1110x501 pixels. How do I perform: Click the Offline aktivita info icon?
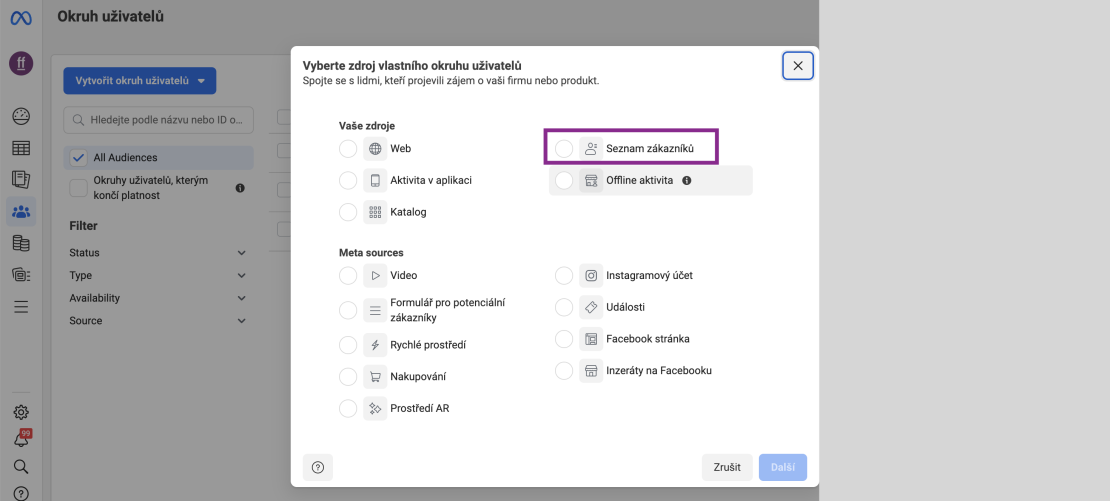pos(686,180)
